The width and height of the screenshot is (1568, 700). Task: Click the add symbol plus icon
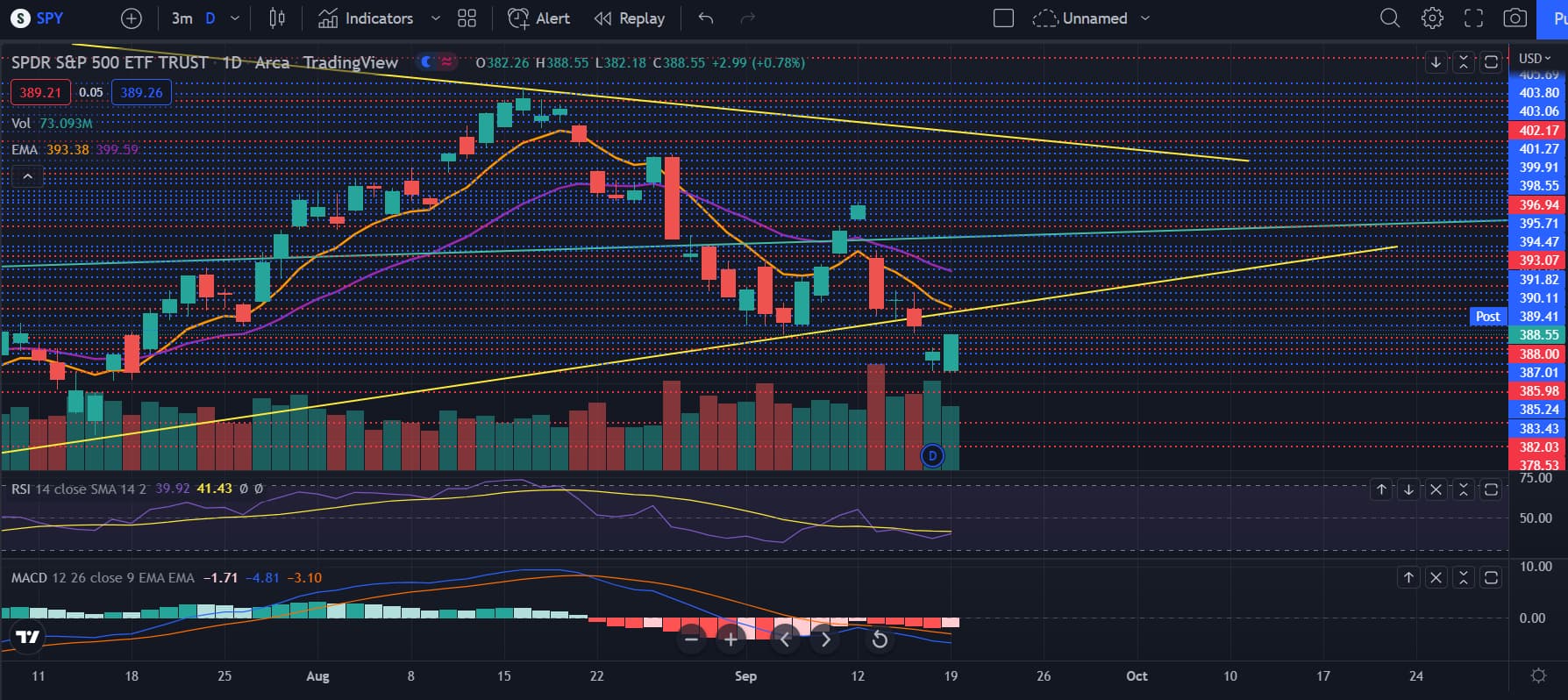click(131, 18)
